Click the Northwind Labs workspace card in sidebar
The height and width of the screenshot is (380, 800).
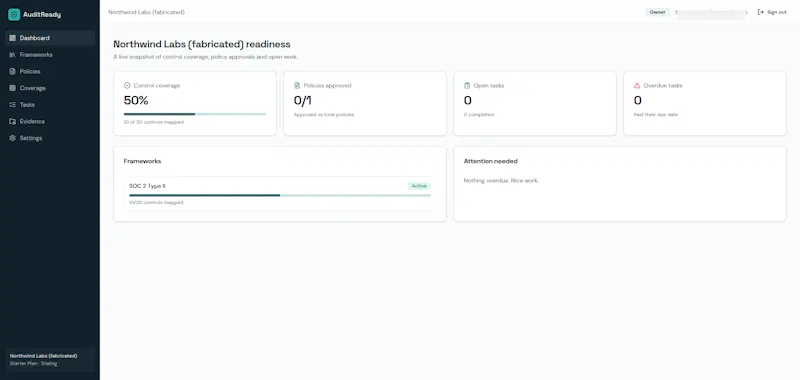tap(50, 360)
